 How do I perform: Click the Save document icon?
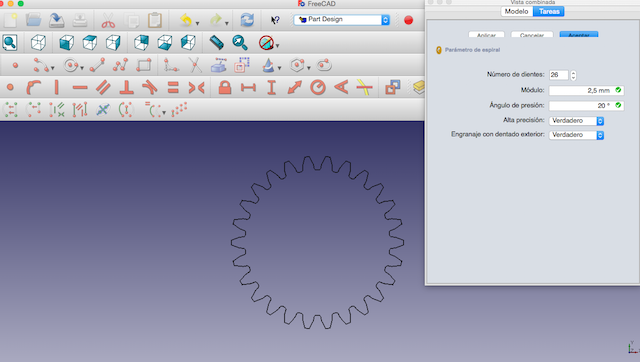57,20
